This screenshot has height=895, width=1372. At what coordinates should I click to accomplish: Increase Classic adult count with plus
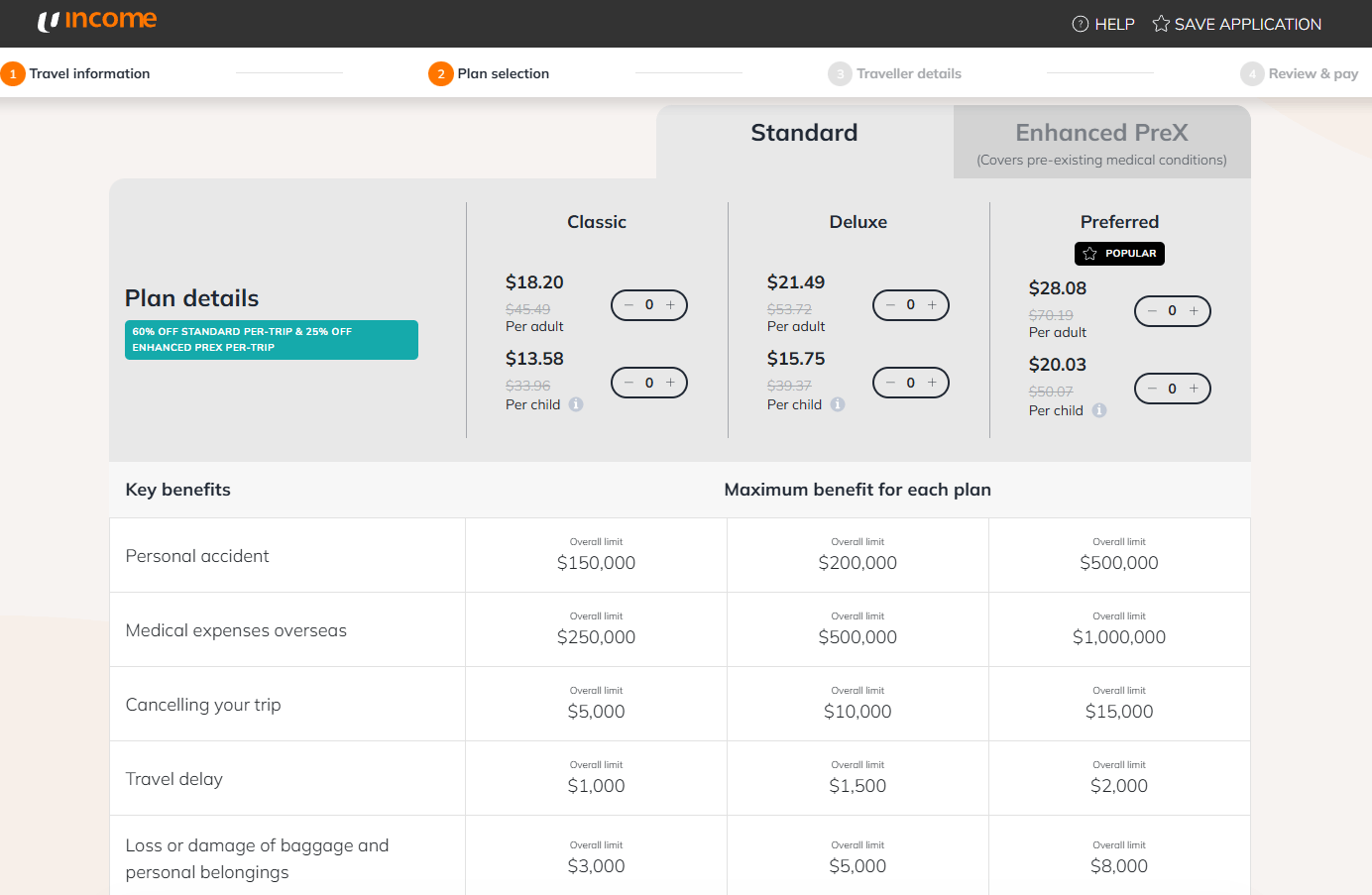pos(671,305)
